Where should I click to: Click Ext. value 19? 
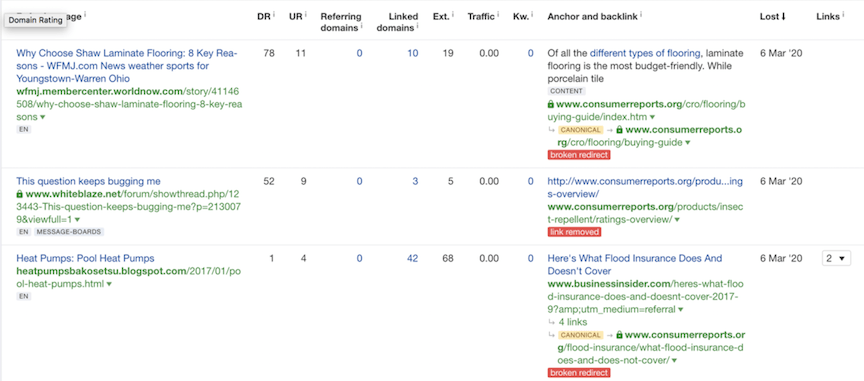pyautogui.click(x=449, y=53)
